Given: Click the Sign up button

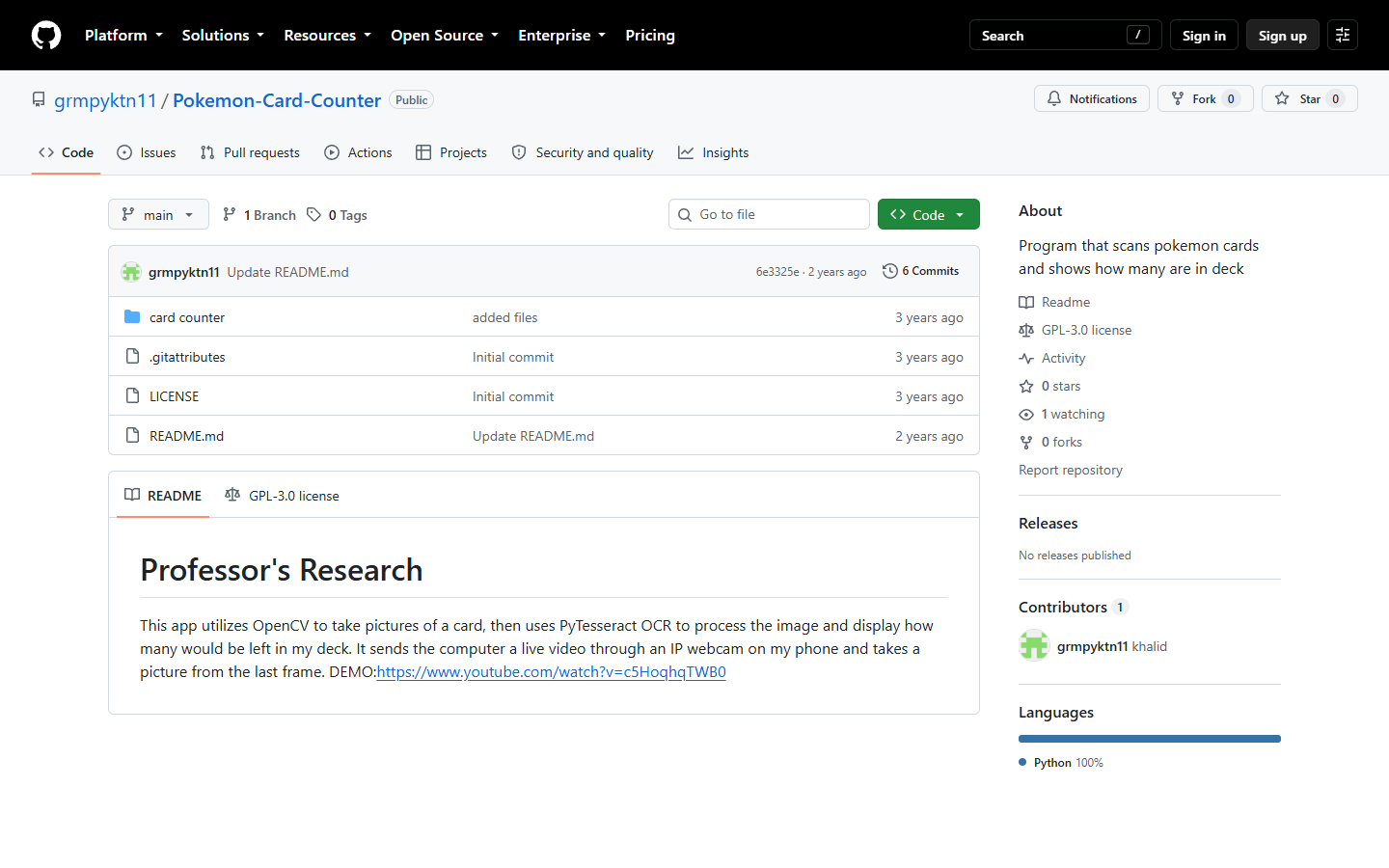Looking at the screenshot, I should tap(1283, 36).
